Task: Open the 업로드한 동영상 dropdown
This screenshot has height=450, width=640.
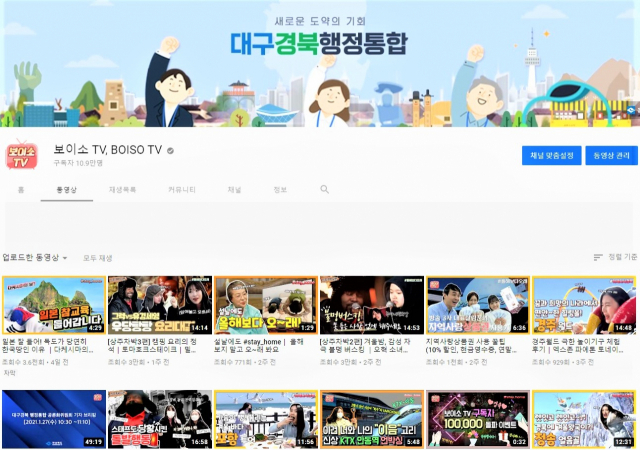Action: click(35, 257)
